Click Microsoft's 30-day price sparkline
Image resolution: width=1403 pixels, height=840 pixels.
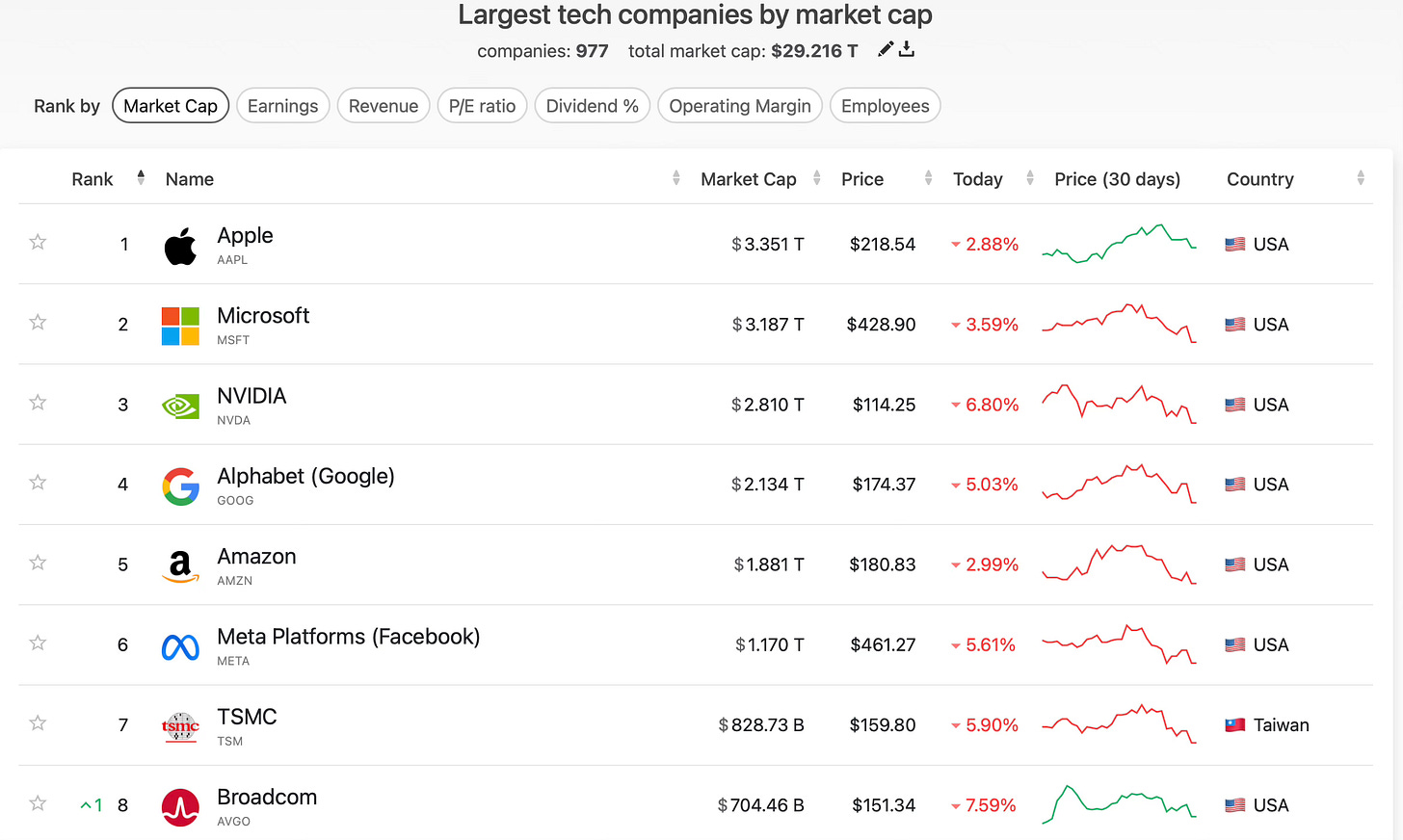click(x=1119, y=324)
